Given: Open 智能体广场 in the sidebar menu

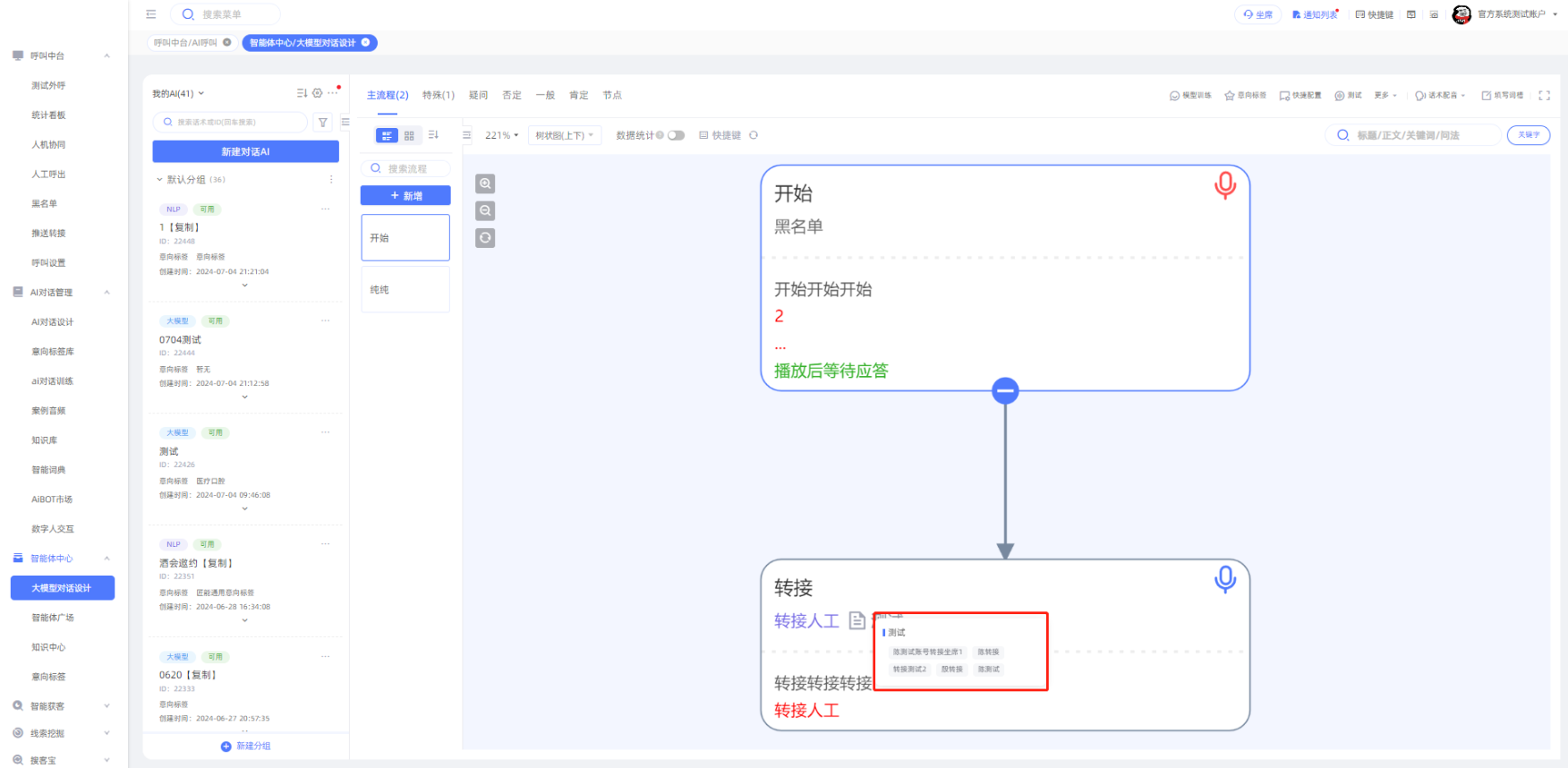Looking at the screenshot, I should pos(53,618).
